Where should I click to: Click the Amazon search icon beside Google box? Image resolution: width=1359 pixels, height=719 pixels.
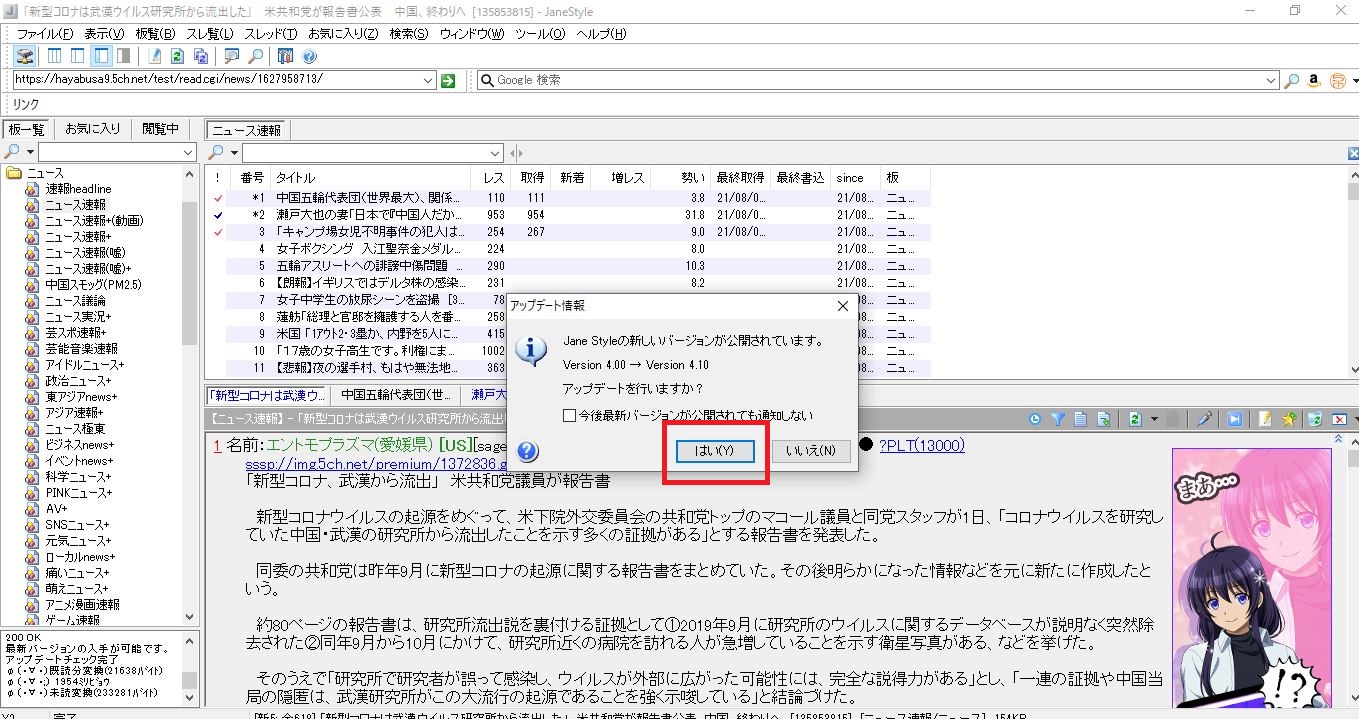[x=1314, y=80]
